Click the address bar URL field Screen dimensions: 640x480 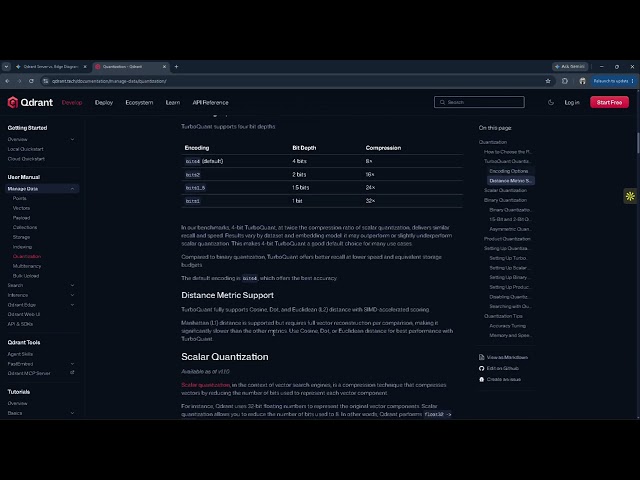(294, 81)
